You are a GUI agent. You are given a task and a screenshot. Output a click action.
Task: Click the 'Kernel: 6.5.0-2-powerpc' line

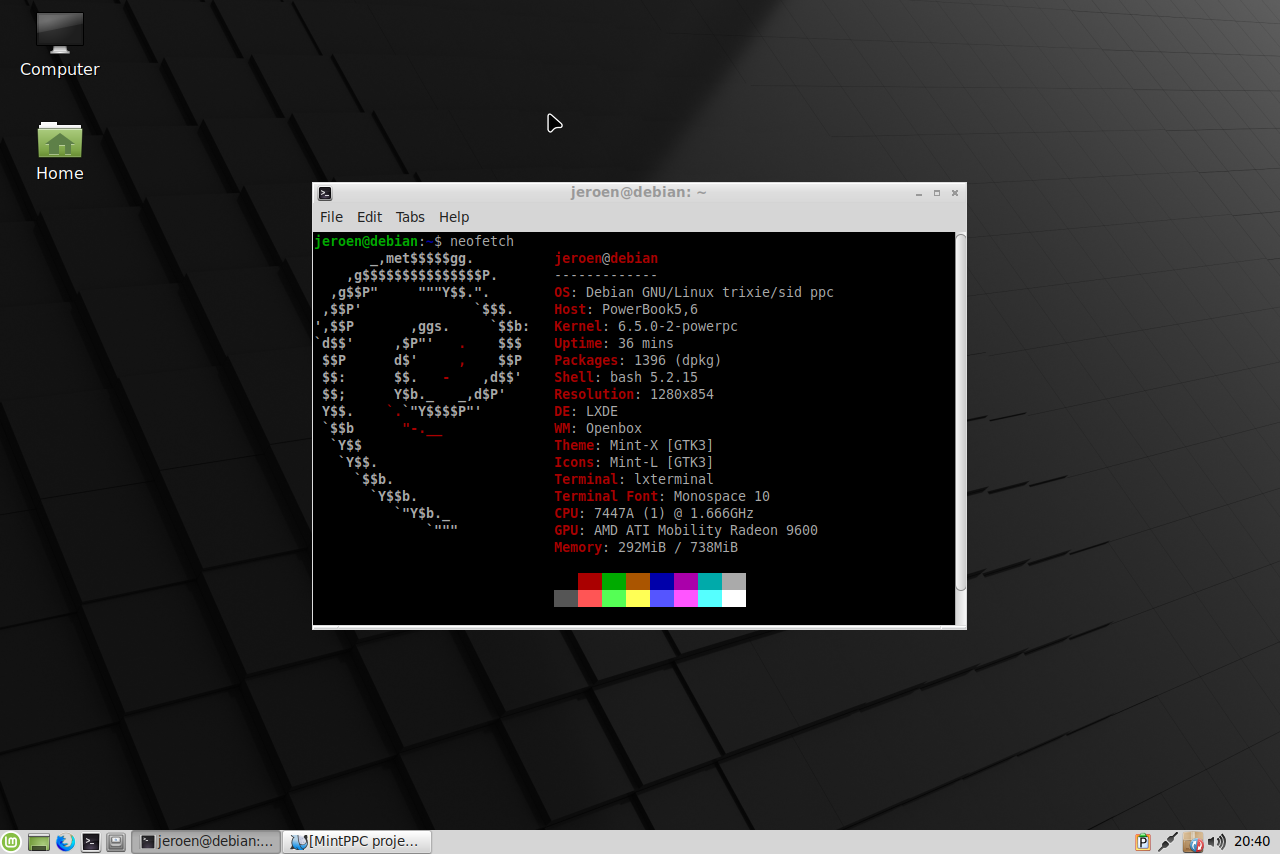pos(646,326)
